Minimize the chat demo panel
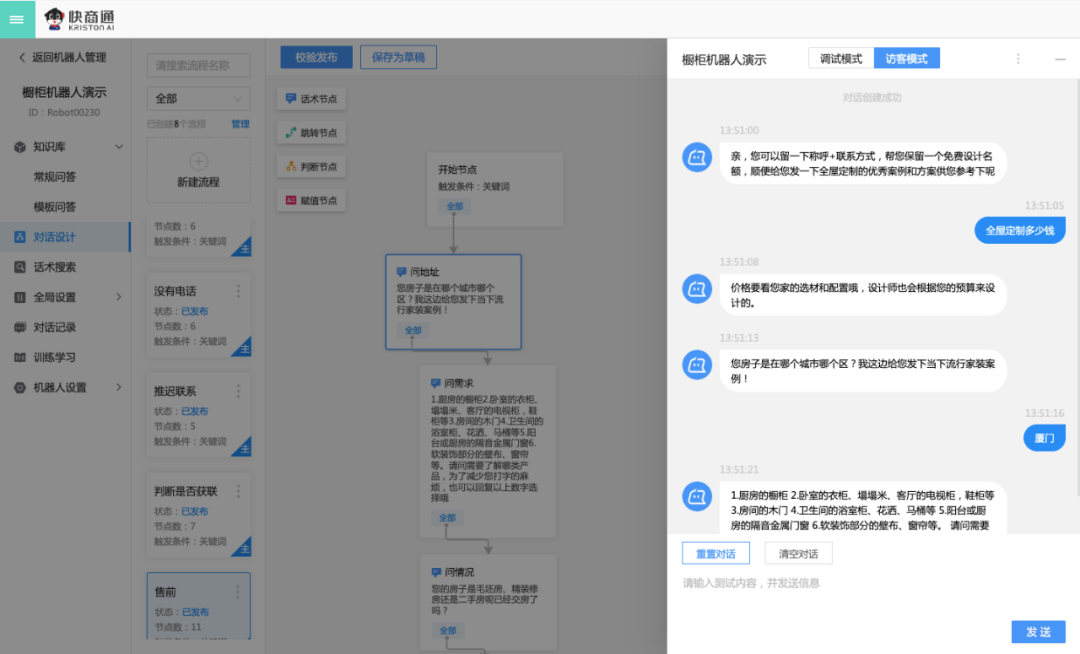Viewport: 1080px width, 654px height. pos(1060,59)
